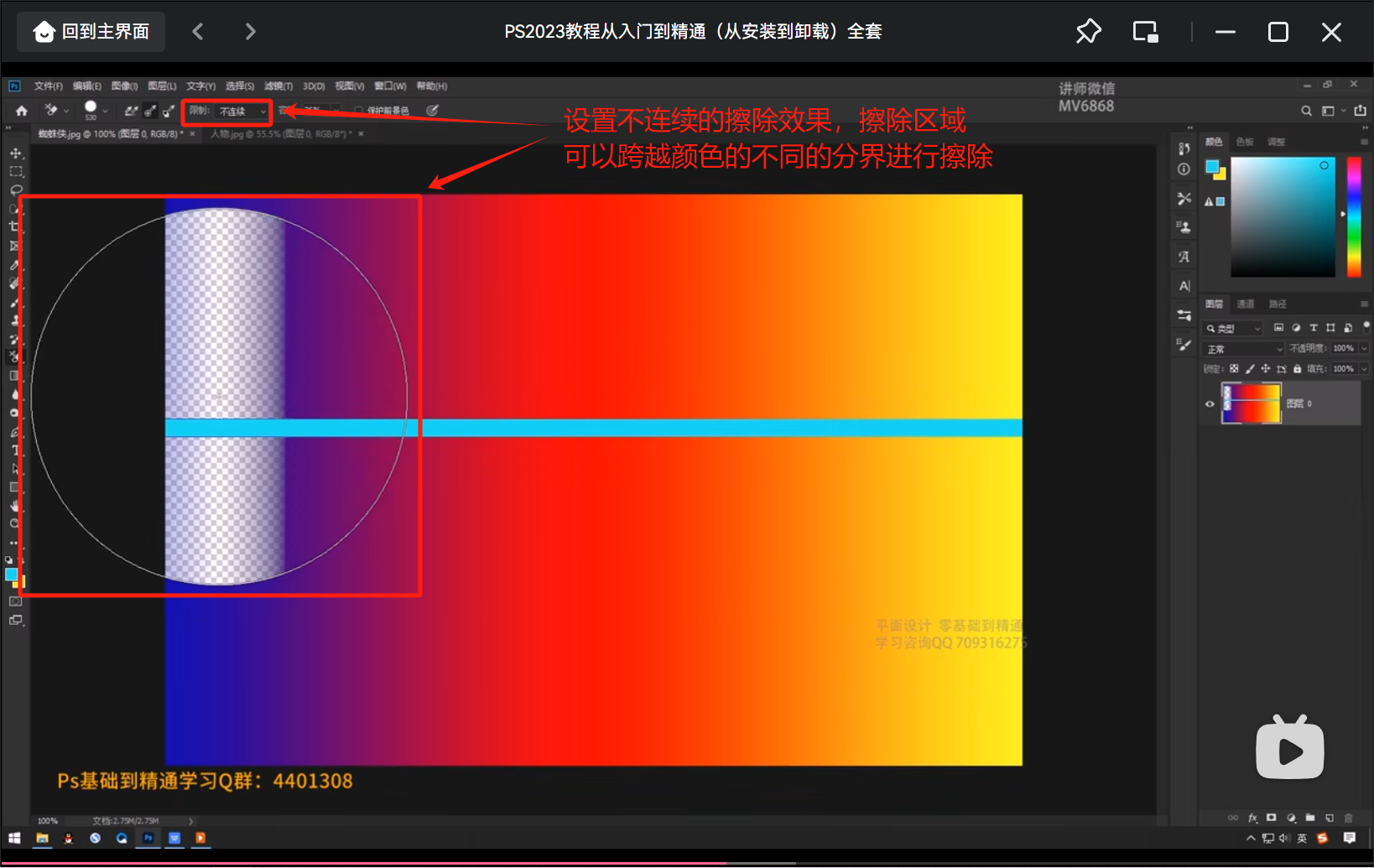Select the Frame tool
This screenshot has width=1374, height=868.
pyautogui.click(x=15, y=246)
